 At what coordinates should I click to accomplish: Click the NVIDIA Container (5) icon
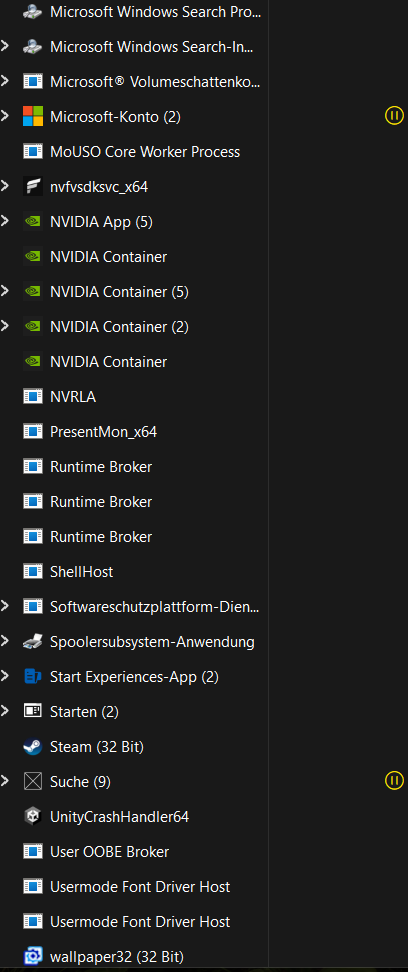coord(32,291)
